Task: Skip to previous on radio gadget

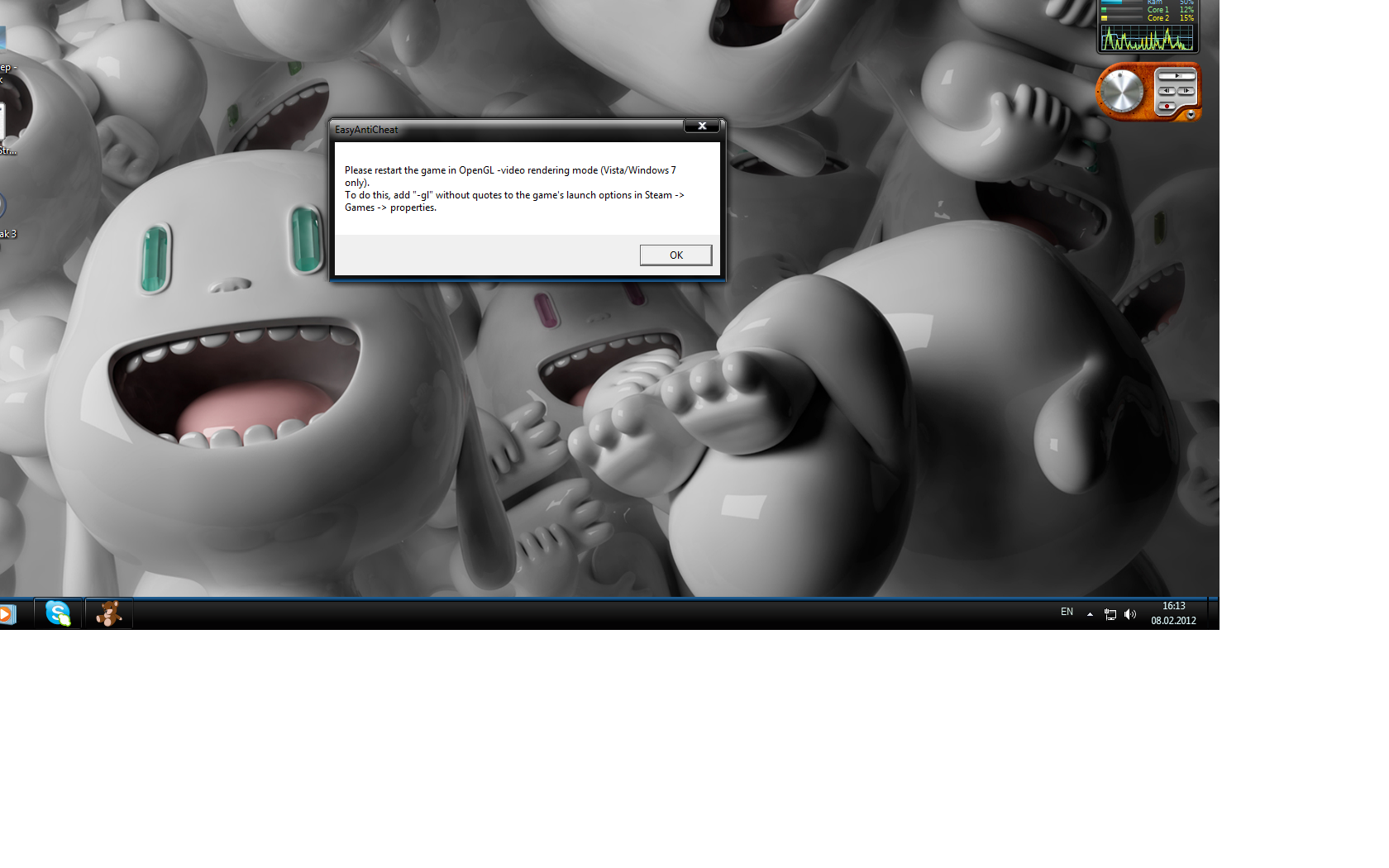Action: 1167,91
